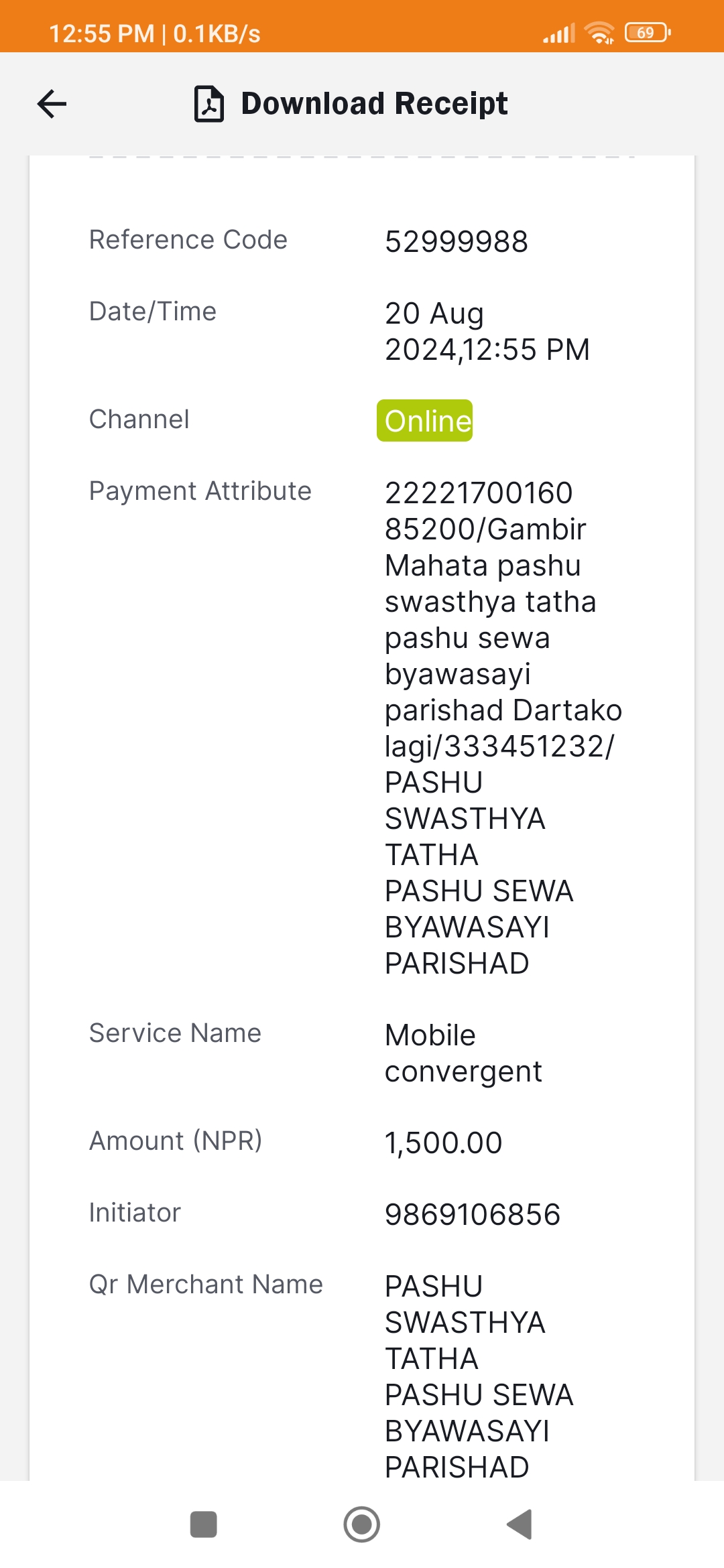Tap the PDF download receipt icon
This screenshot has width=724, height=1568.
[x=208, y=104]
